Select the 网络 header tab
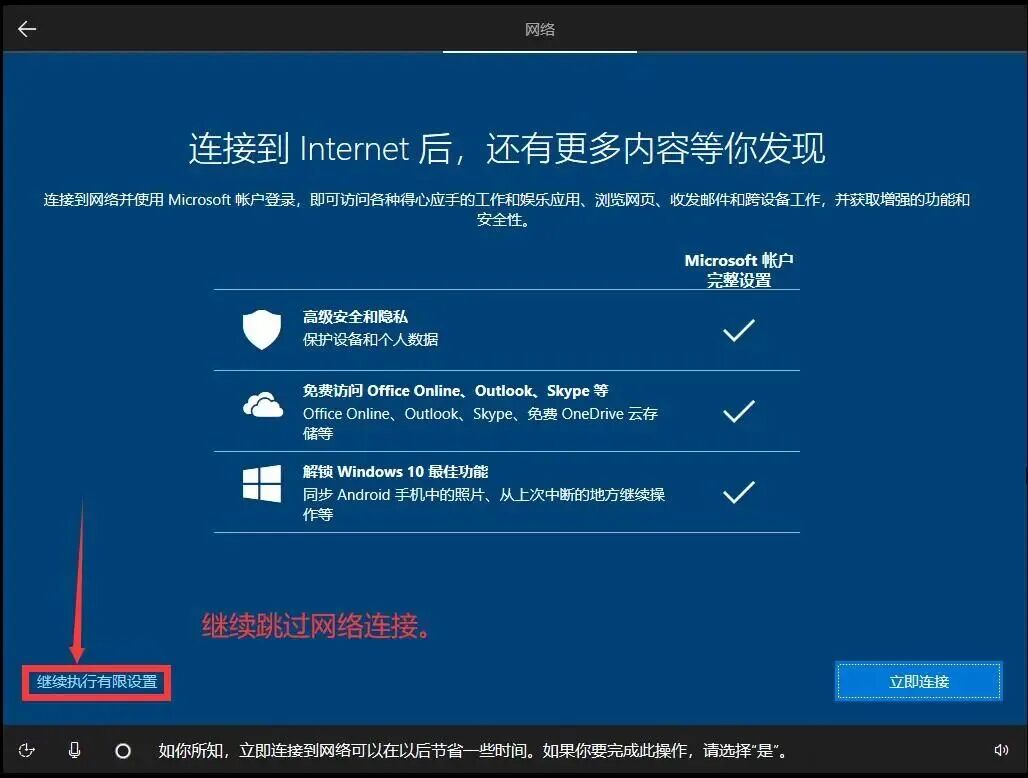Viewport: 1028px width, 778px height. tap(539, 29)
